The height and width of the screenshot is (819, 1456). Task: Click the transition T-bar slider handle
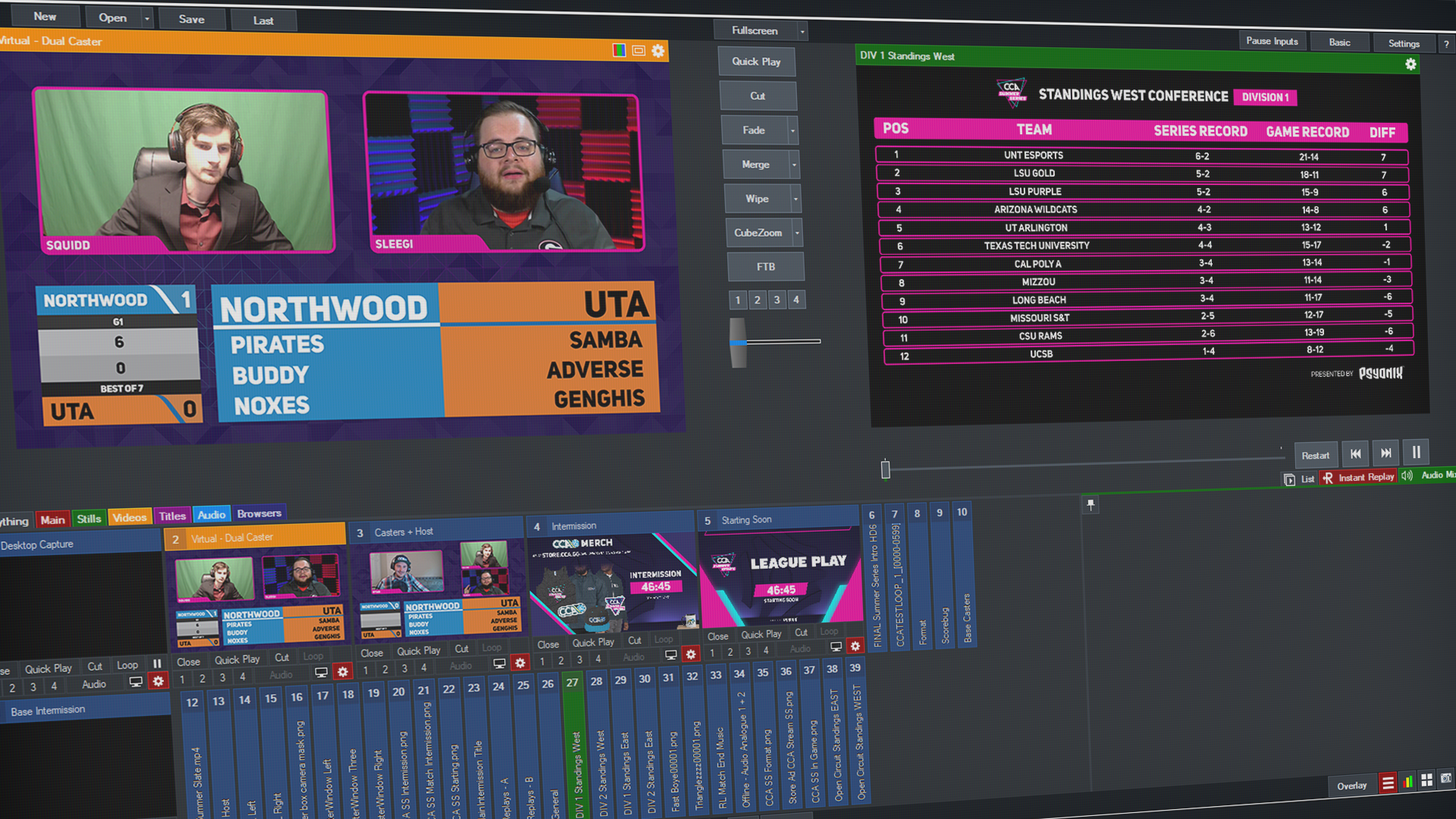click(x=738, y=343)
